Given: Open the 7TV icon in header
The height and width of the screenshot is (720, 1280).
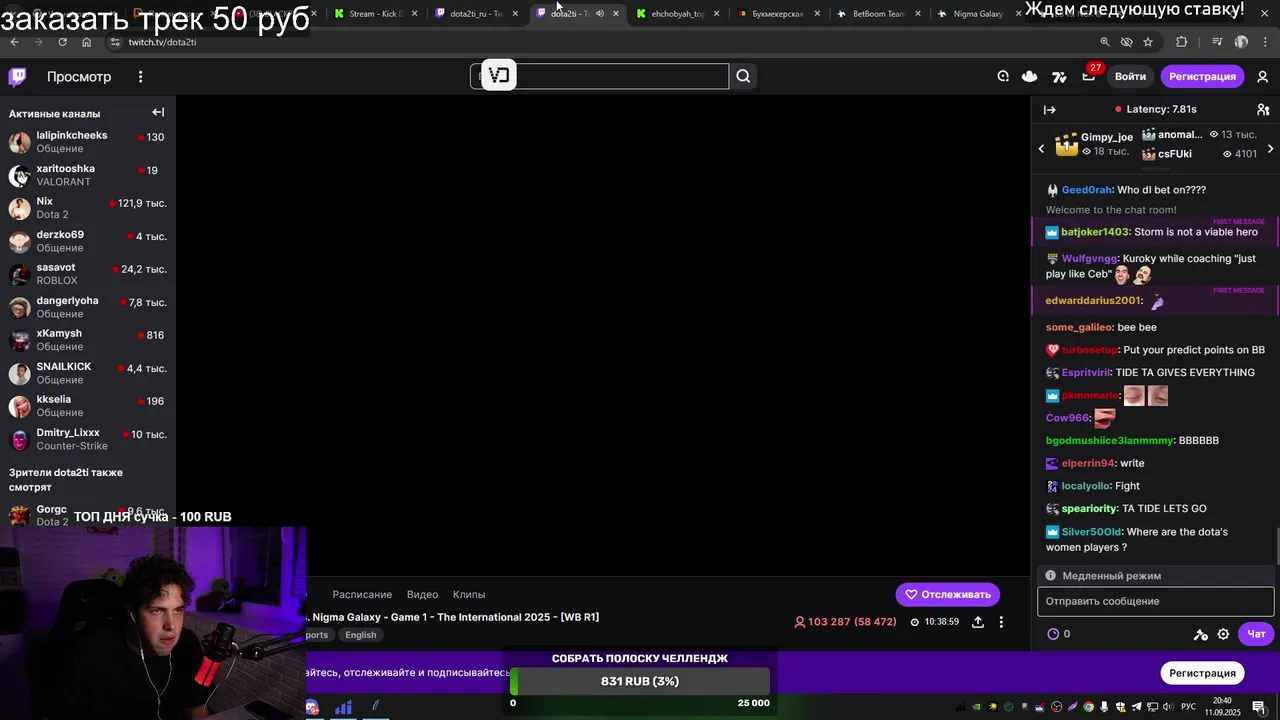Looking at the screenshot, I should click(x=1059, y=76).
